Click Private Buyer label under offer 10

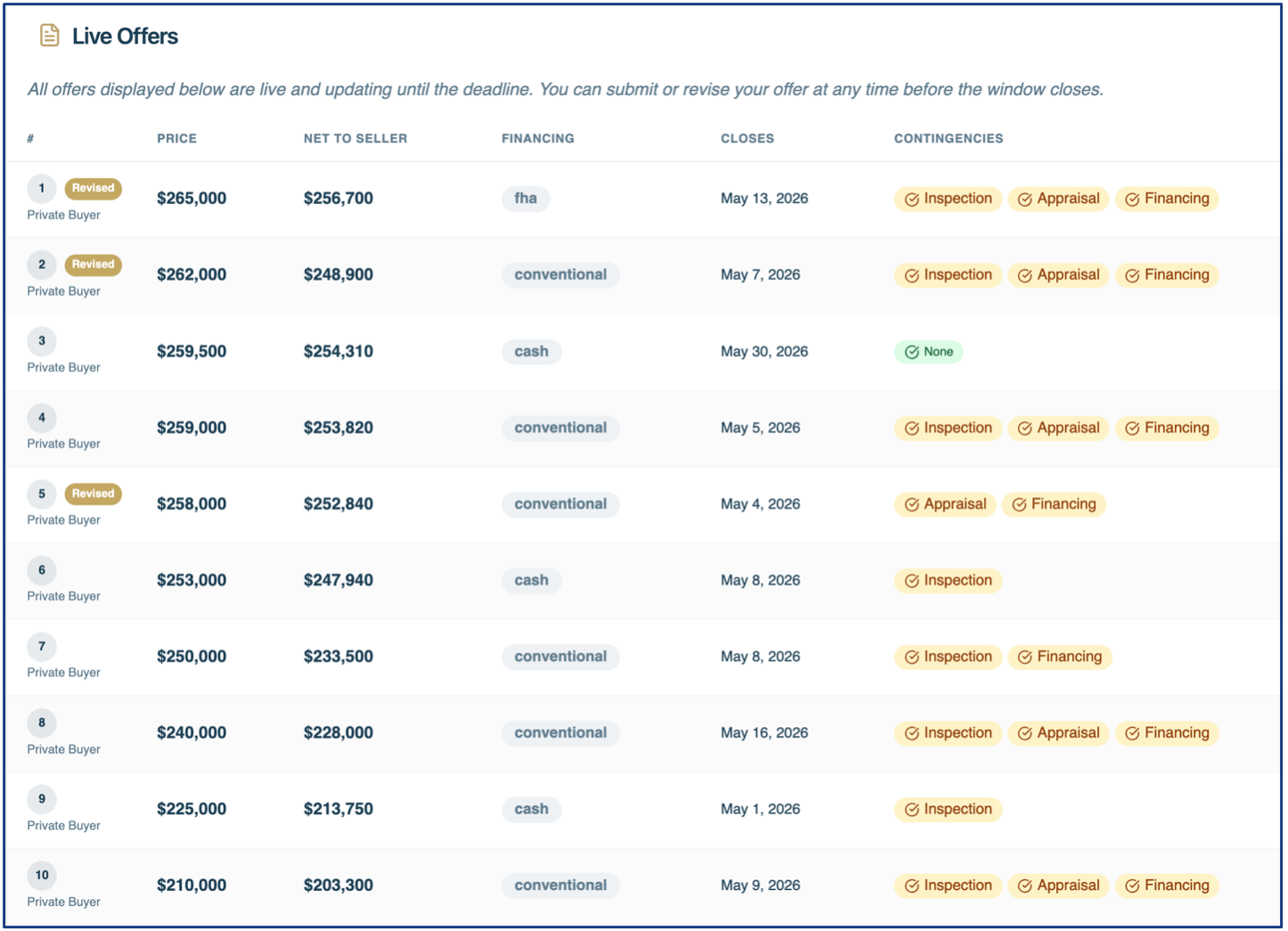pyautogui.click(x=63, y=902)
